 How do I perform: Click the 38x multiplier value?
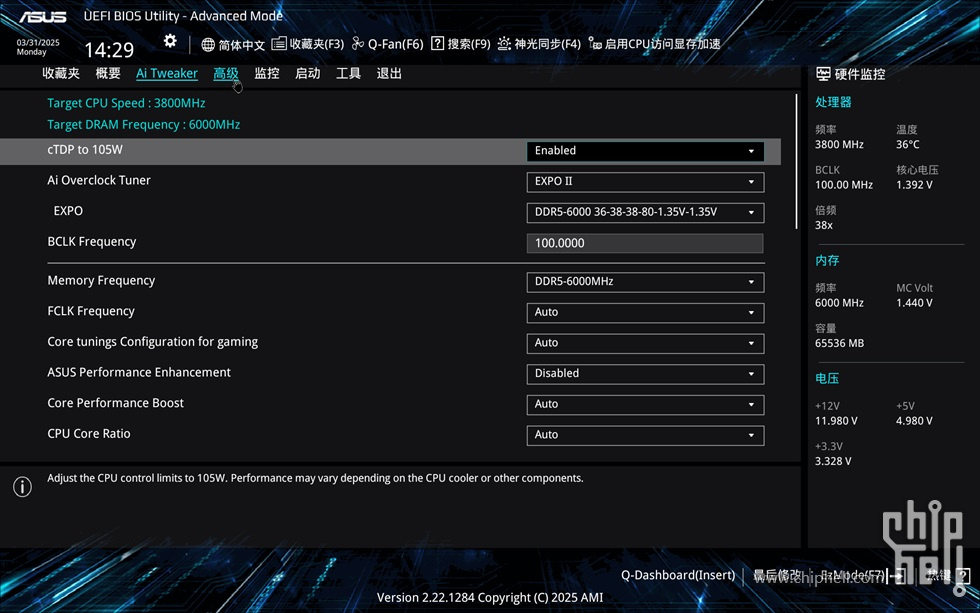pyautogui.click(x=824, y=225)
